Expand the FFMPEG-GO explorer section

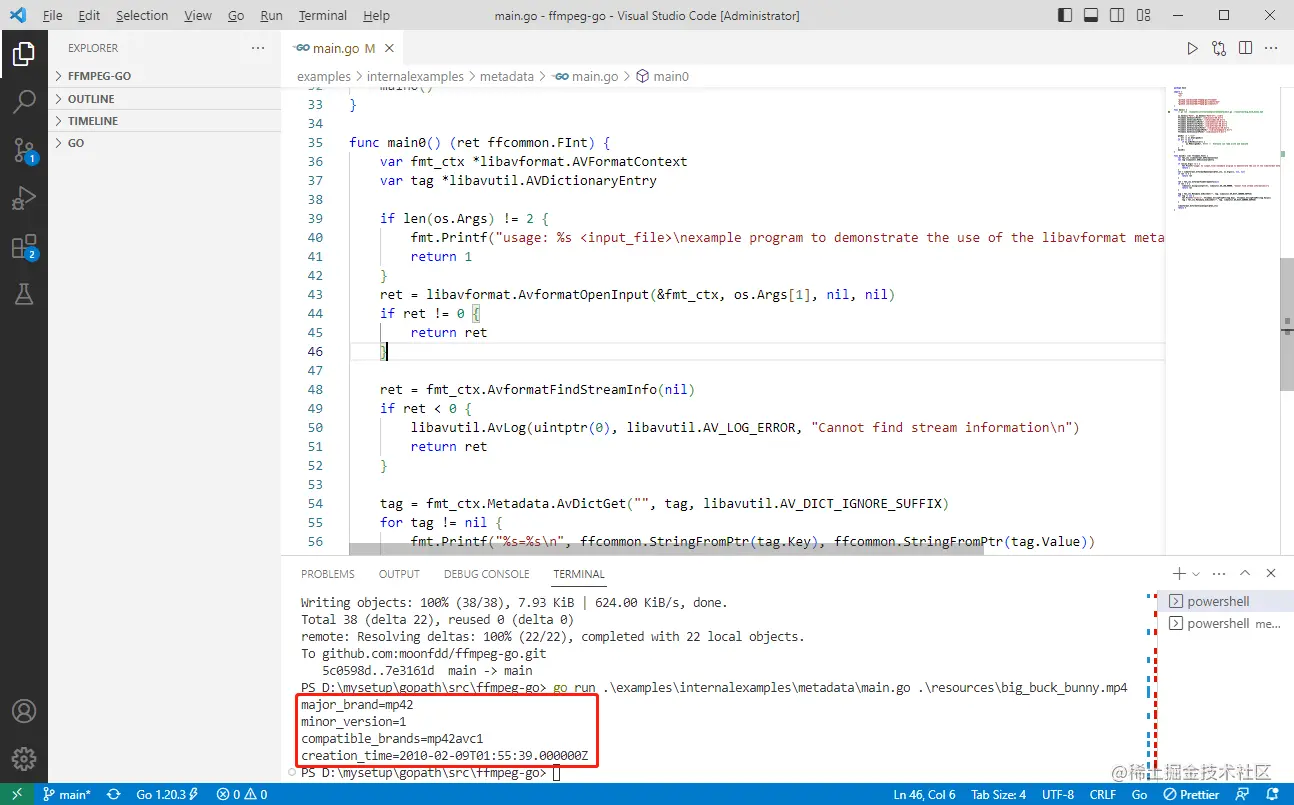pyautogui.click(x=164, y=76)
